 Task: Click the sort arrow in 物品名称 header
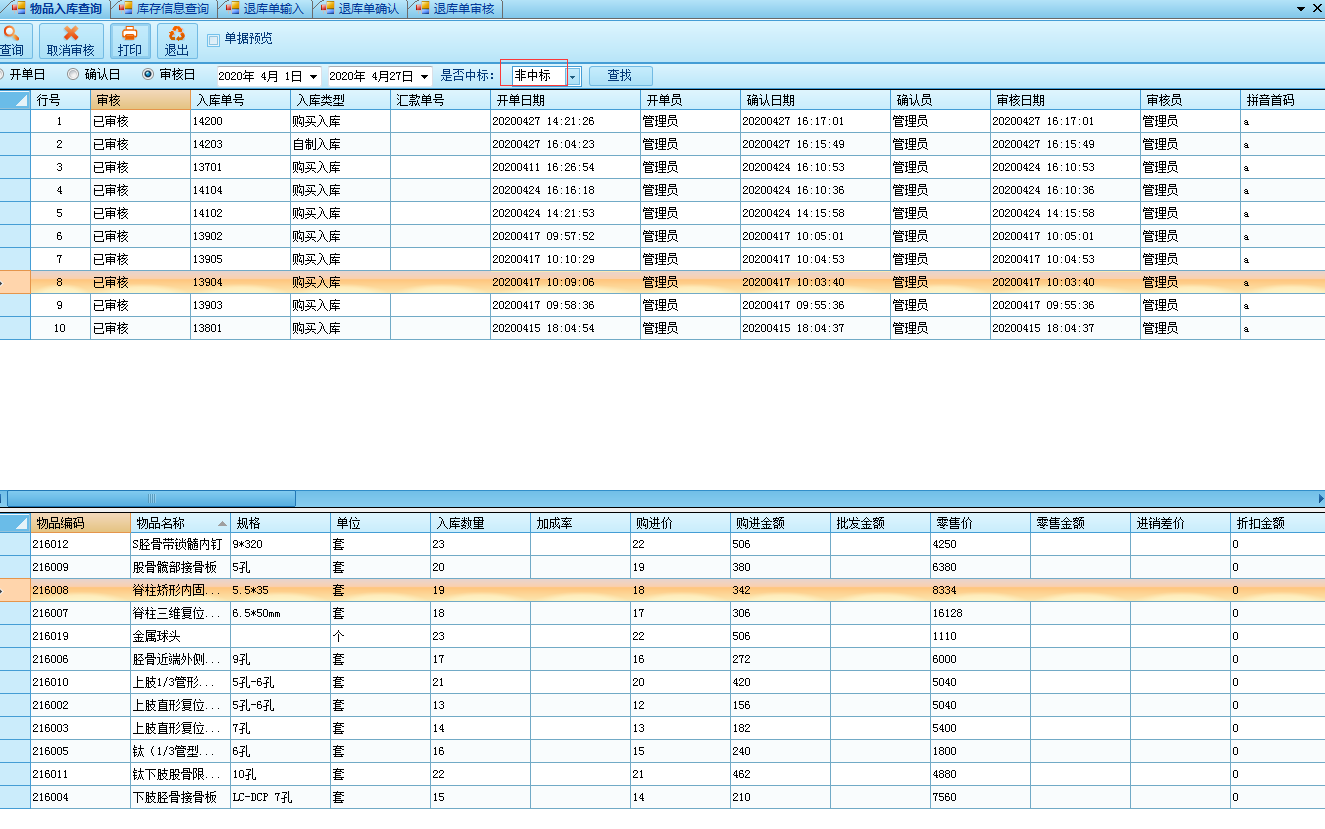pyautogui.click(x=222, y=523)
